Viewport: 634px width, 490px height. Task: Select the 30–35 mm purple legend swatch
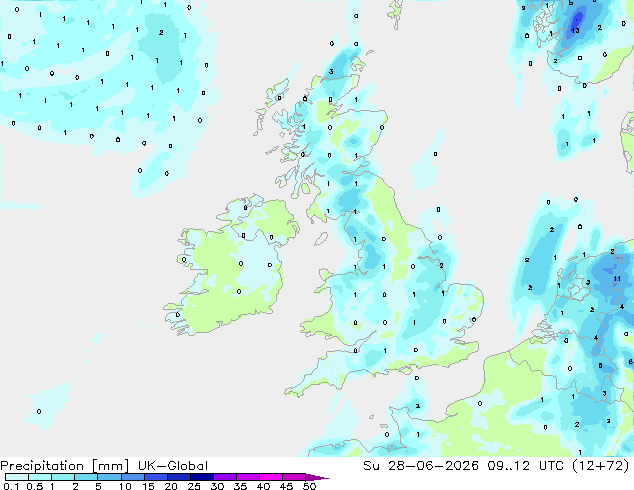224,477
